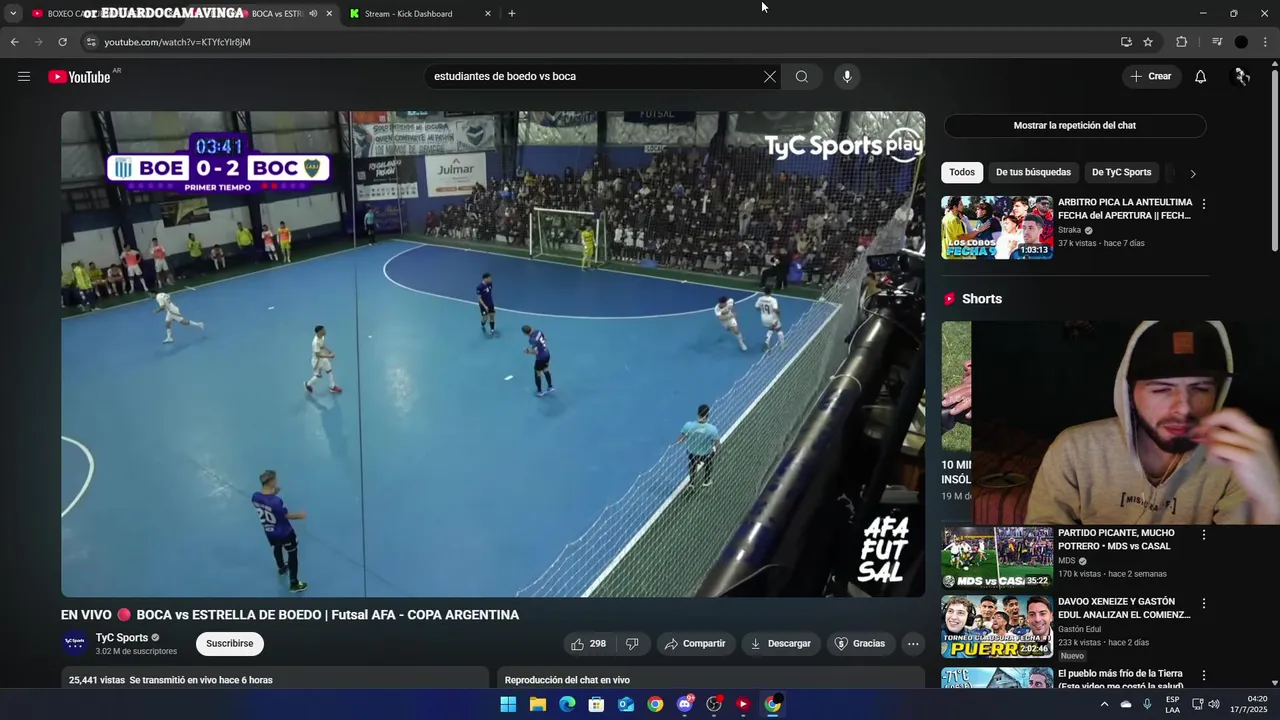Dislike the video with the thumbs-down

(632, 644)
